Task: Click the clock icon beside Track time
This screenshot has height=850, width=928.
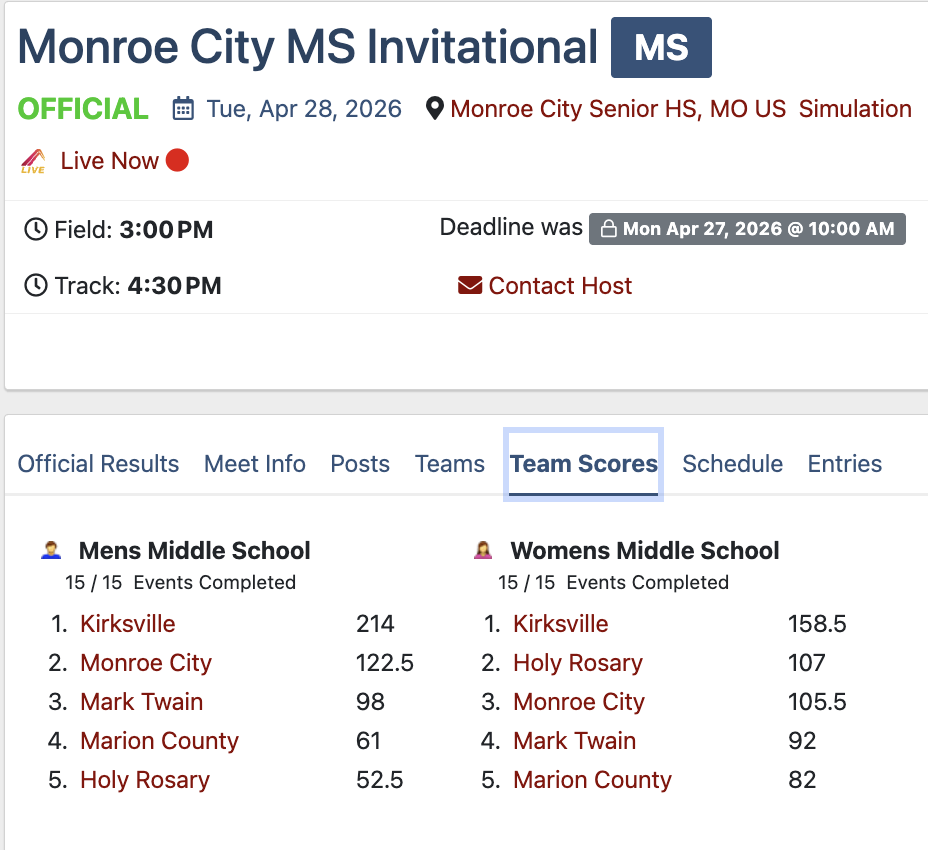Action: pos(35,286)
